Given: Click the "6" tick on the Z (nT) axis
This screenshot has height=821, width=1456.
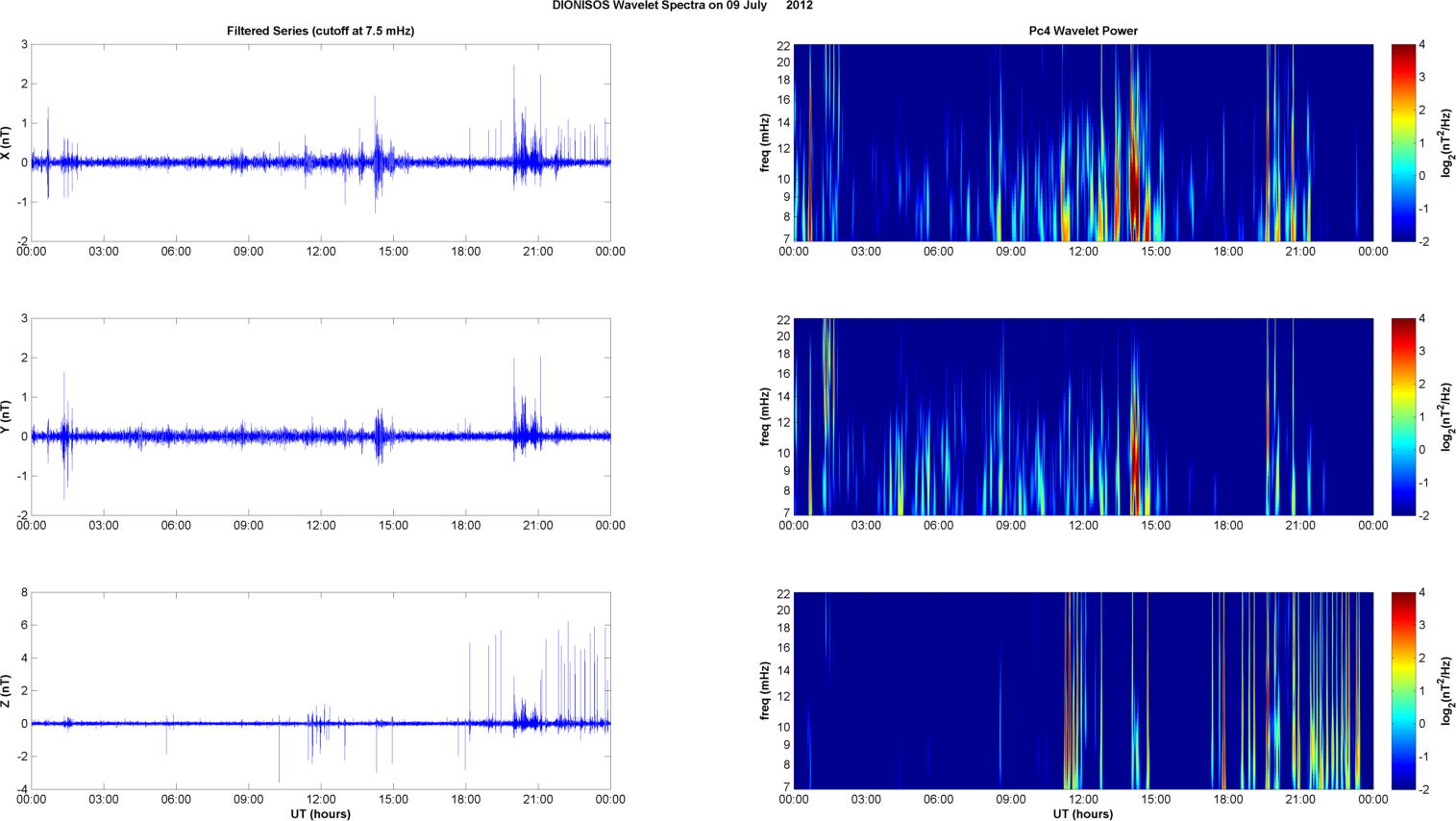Looking at the screenshot, I should pyautogui.click(x=24, y=626).
